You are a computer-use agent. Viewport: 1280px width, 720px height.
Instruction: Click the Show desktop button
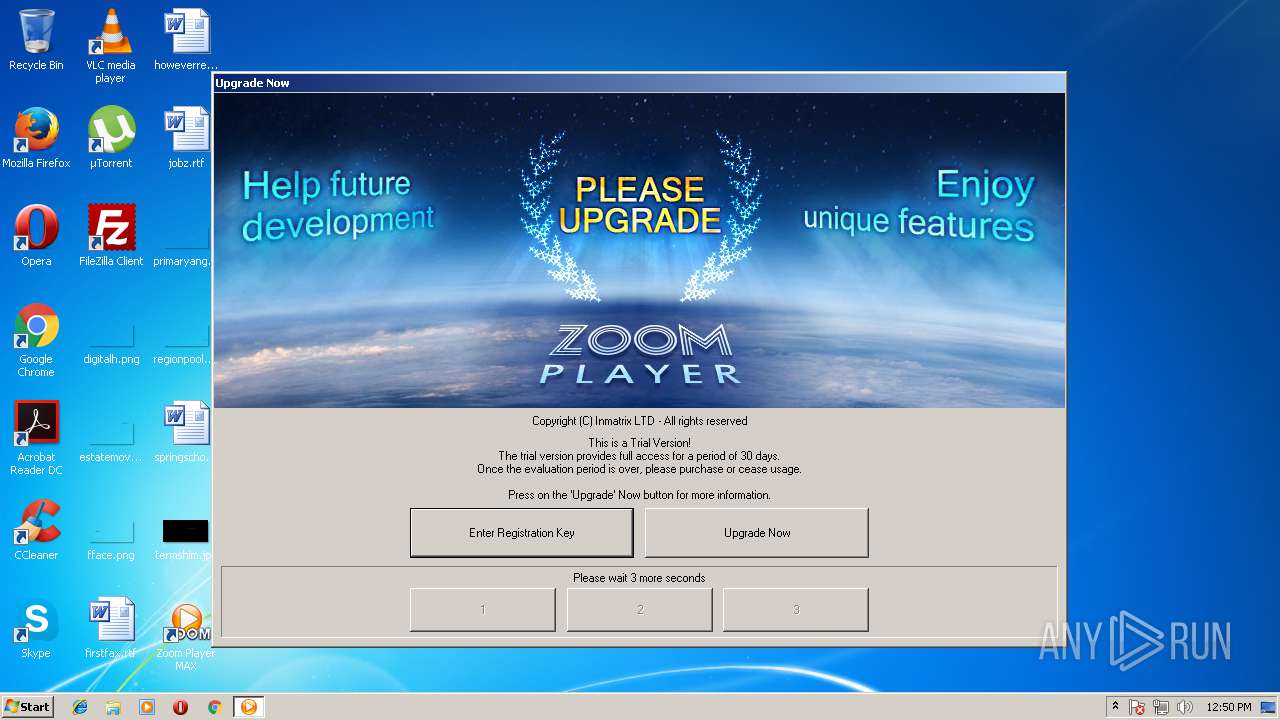(1270, 707)
